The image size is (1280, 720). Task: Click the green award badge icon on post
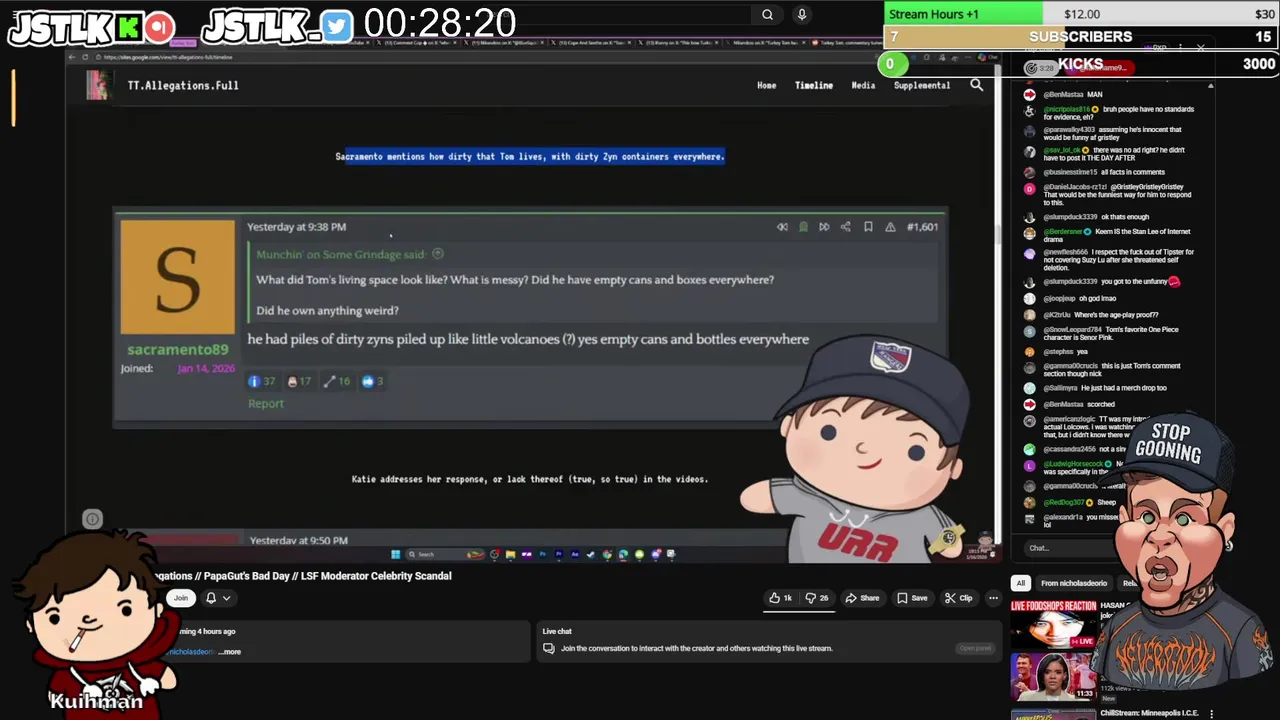(x=803, y=227)
